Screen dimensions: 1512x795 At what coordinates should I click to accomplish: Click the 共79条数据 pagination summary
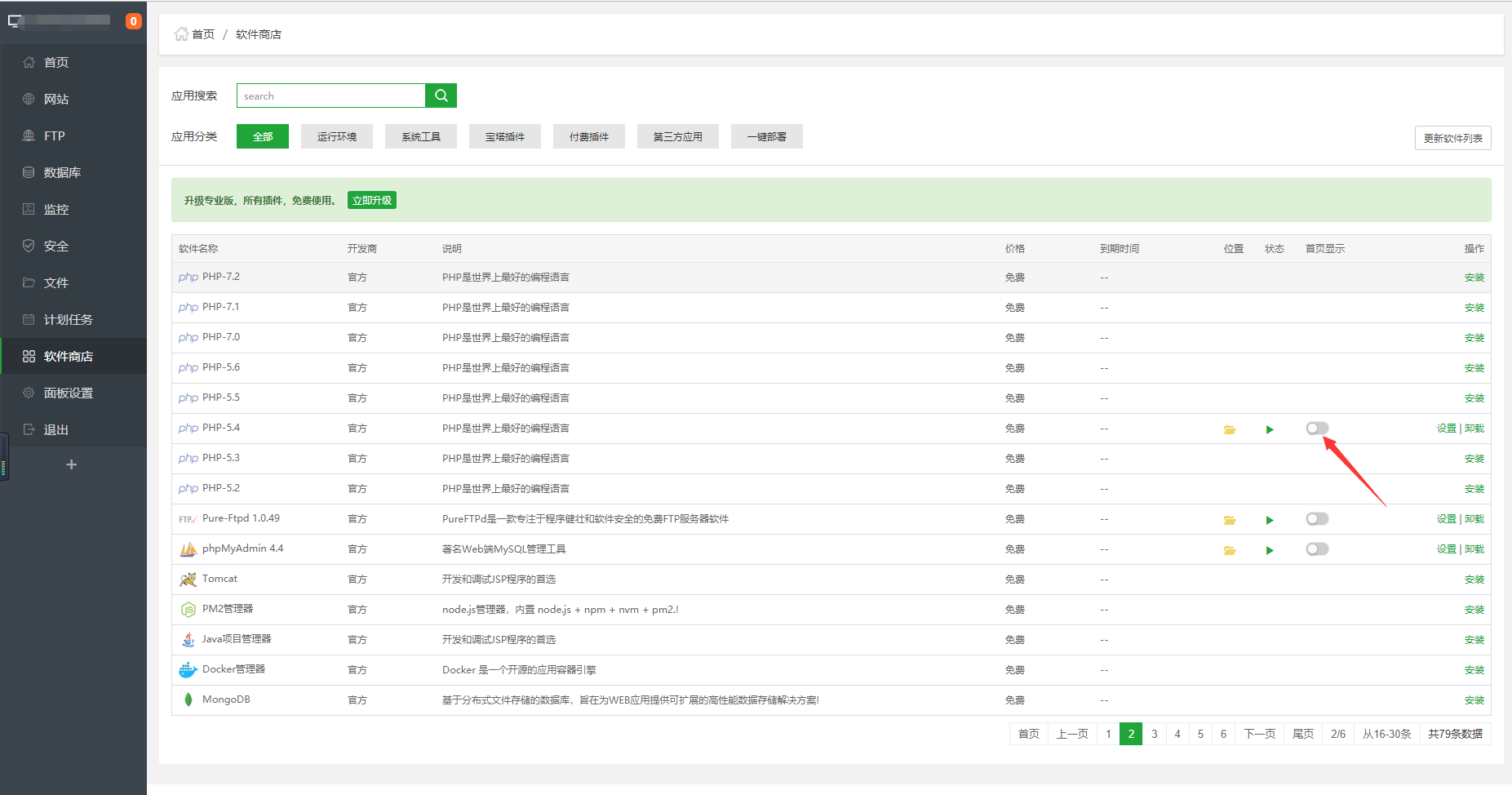tap(1455, 734)
